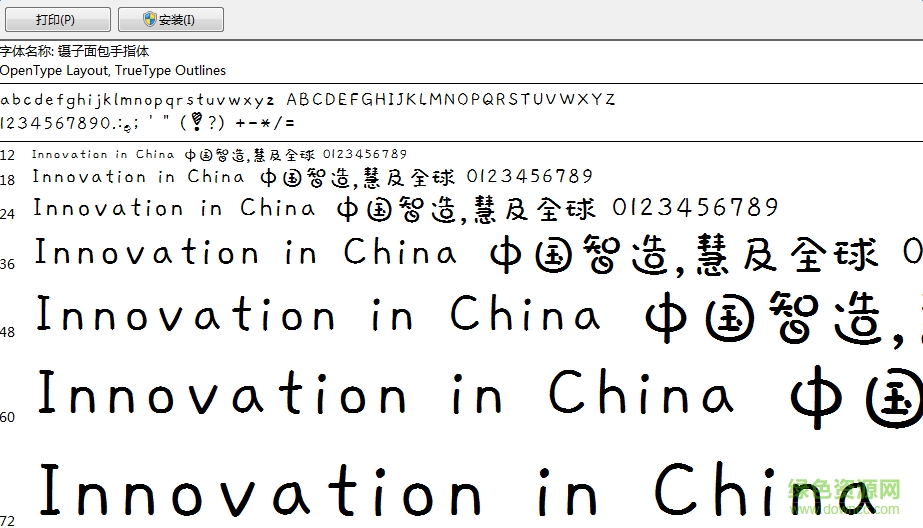This screenshot has width=923, height=528.
Task: Click the size 60 label
Action: tap(8, 418)
